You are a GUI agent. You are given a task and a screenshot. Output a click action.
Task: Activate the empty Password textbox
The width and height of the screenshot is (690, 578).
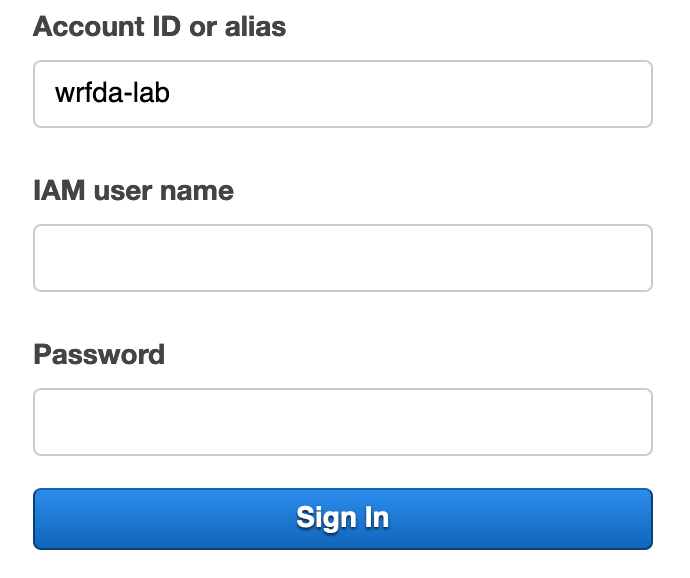tap(343, 422)
